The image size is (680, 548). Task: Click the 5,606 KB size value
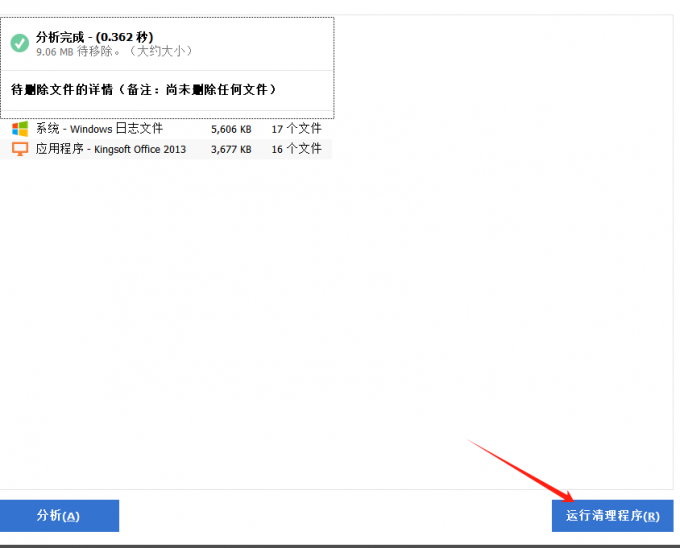231,129
